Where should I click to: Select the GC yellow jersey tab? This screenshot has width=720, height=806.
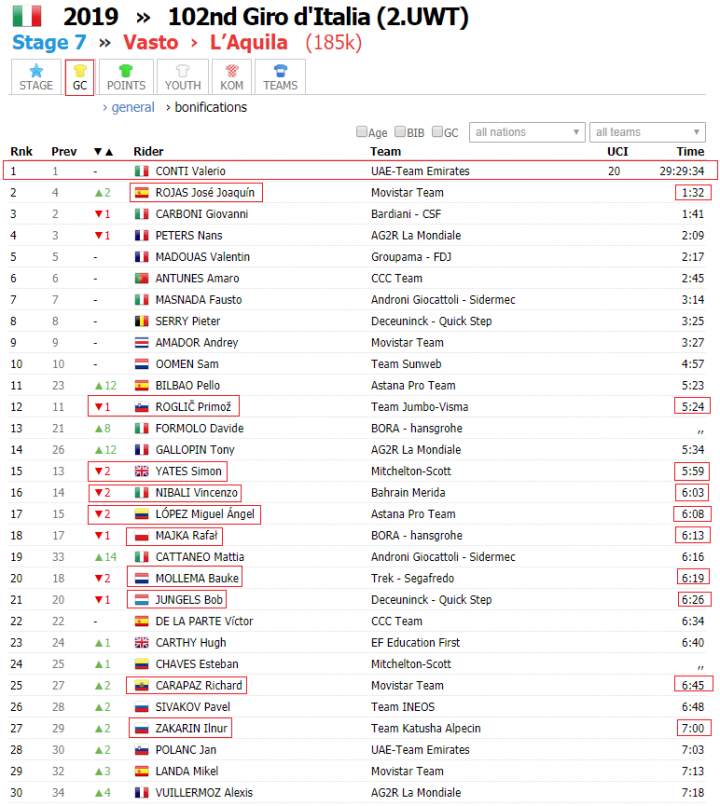click(80, 77)
